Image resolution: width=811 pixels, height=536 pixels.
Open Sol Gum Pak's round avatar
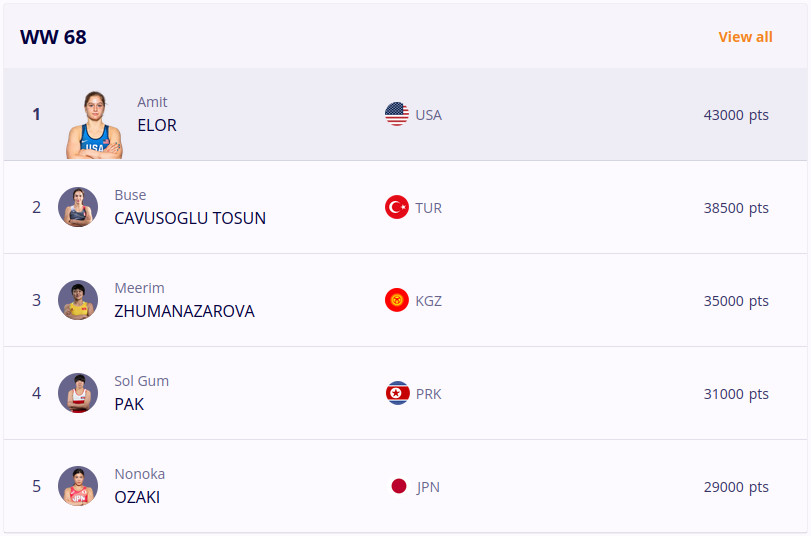78,393
